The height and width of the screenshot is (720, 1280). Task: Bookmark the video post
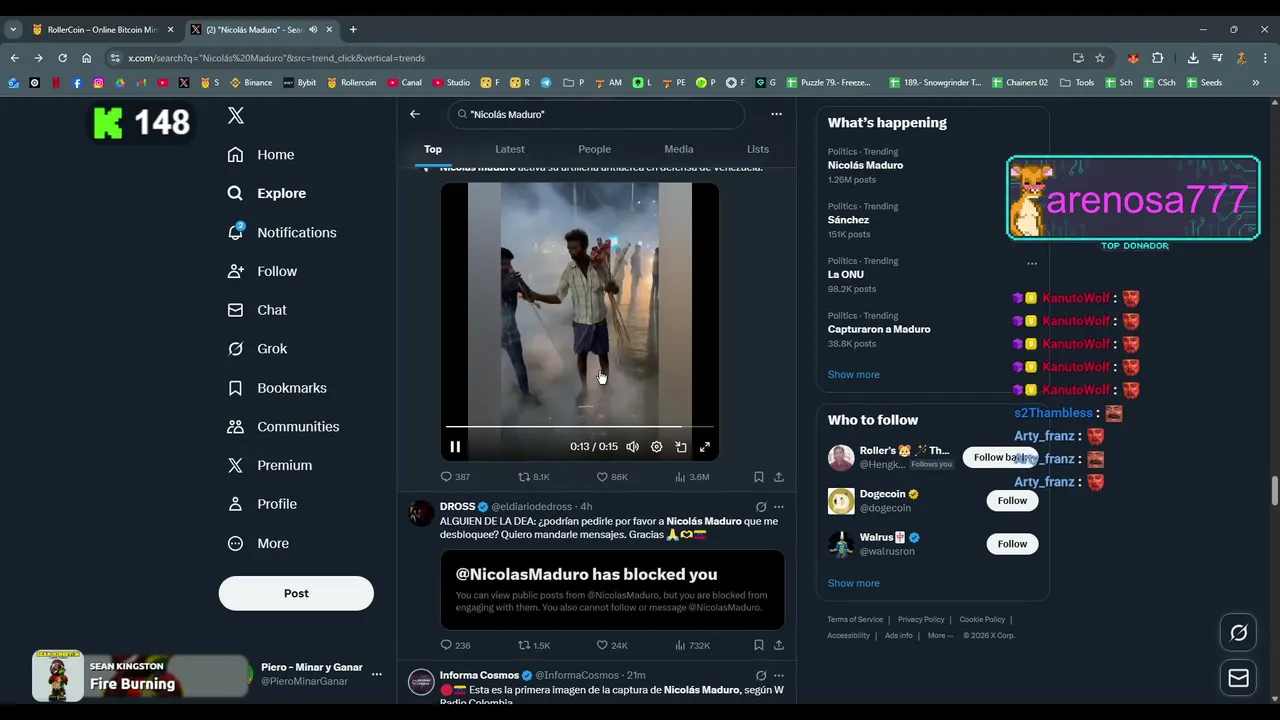(759, 477)
